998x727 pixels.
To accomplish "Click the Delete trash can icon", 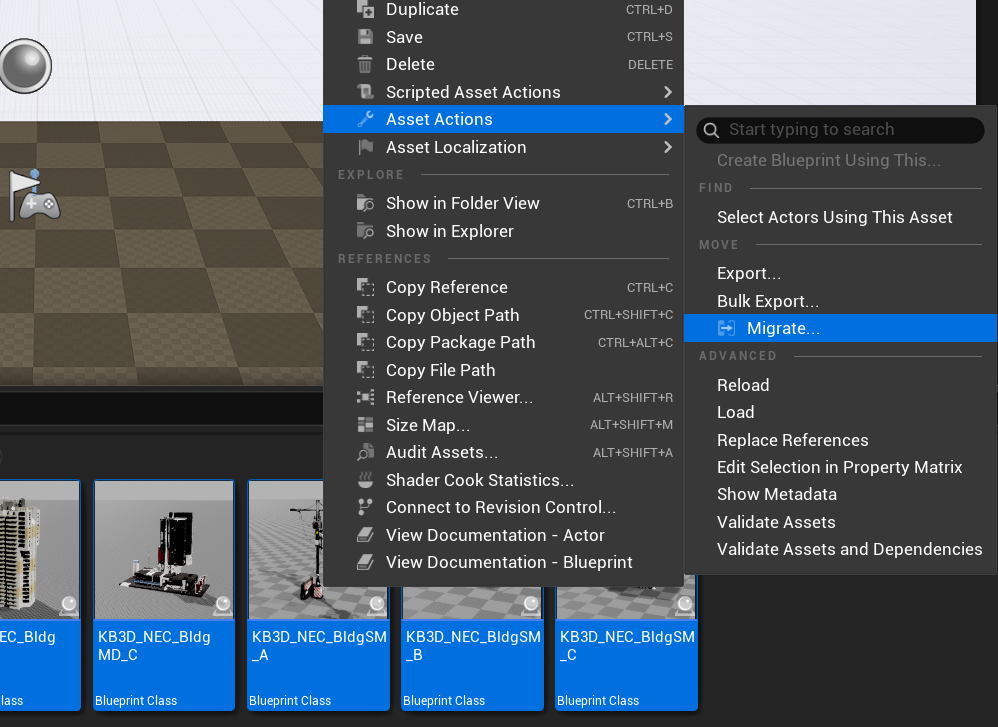I will pyautogui.click(x=365, y=64).
